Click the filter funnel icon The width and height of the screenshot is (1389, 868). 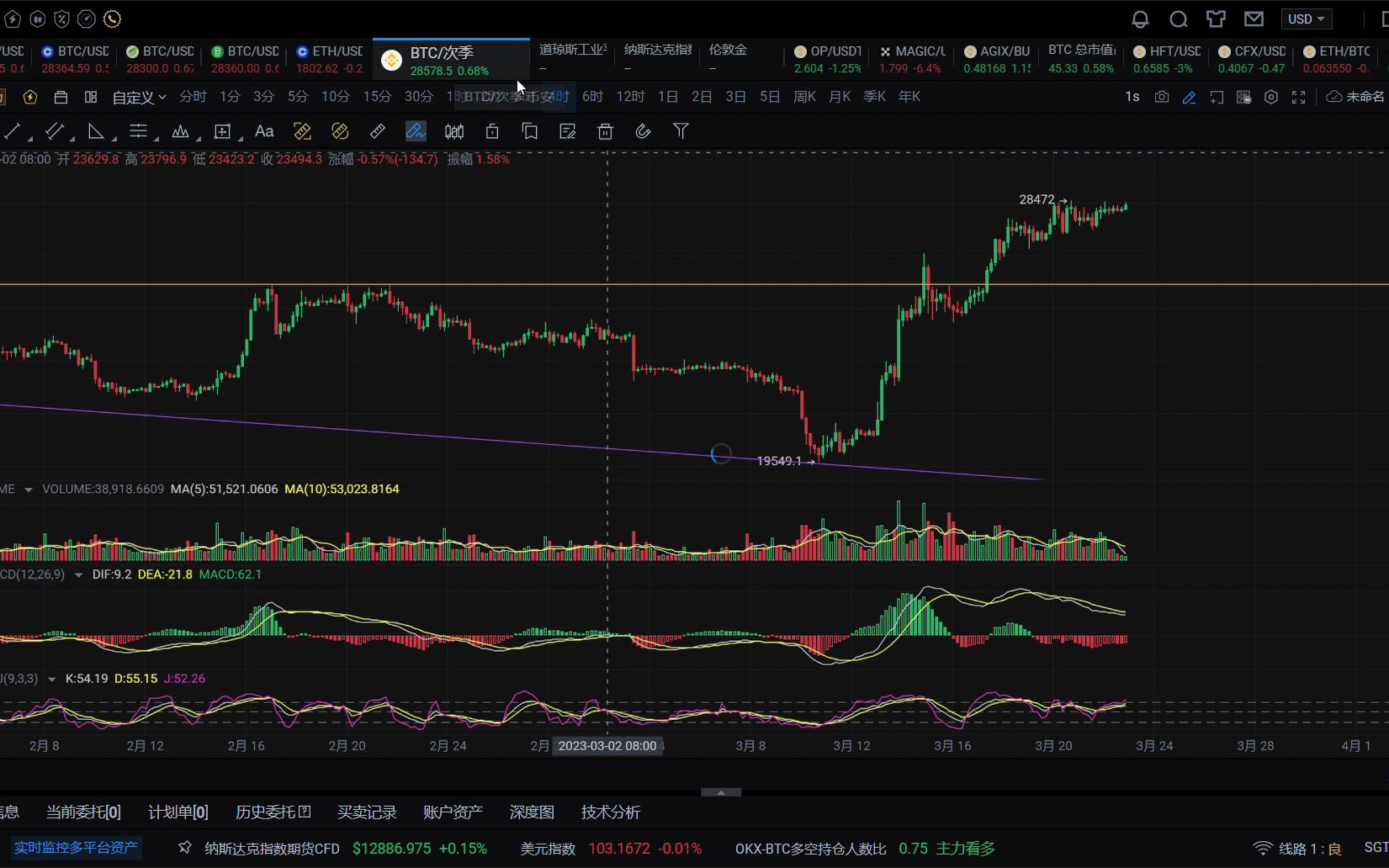681,131
